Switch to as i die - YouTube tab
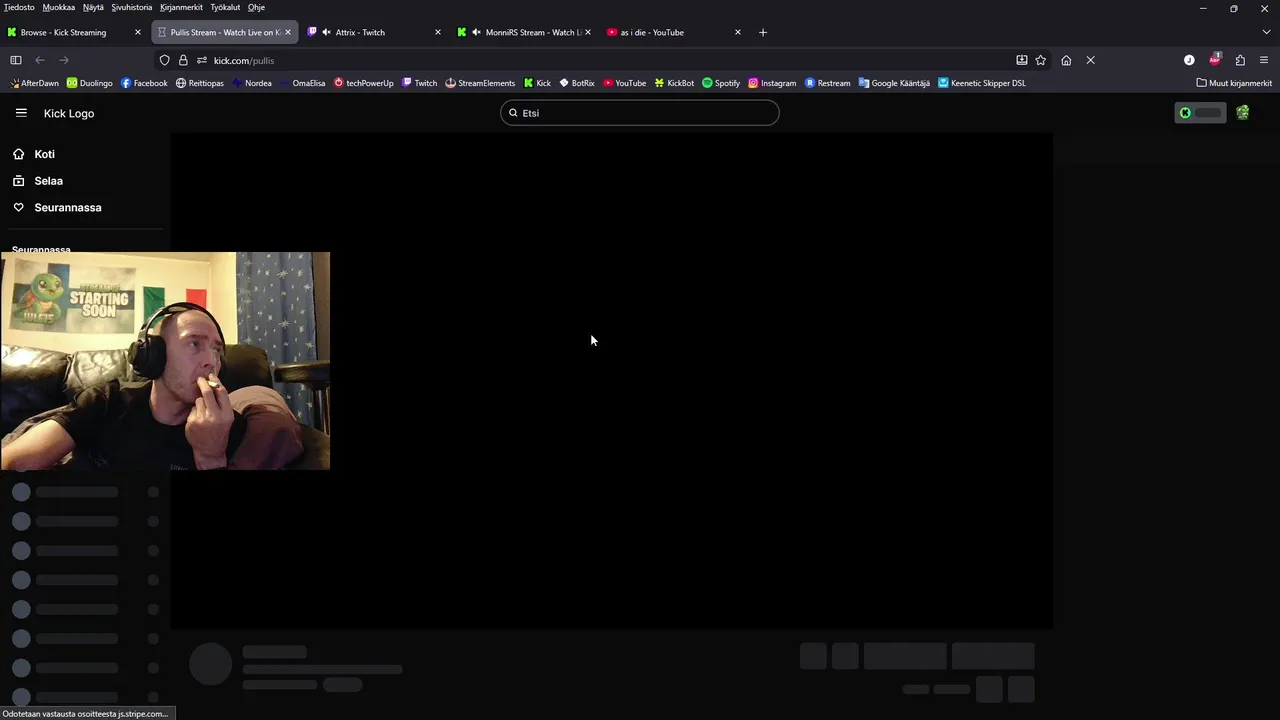The width and height of the screenshot is (1280, 720). point(675,32)
